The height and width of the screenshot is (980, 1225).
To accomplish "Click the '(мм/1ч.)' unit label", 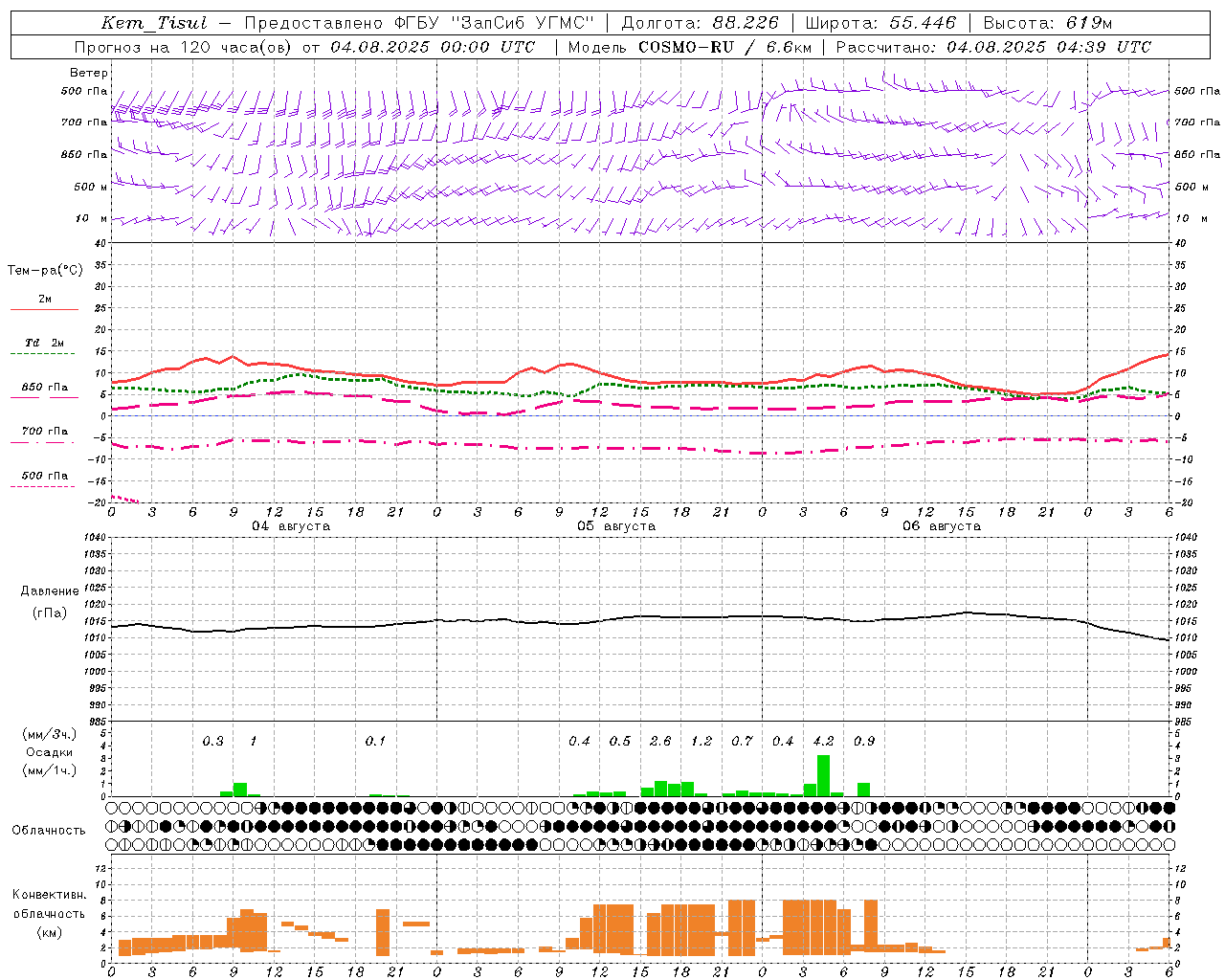I will (x=49, y=770).
